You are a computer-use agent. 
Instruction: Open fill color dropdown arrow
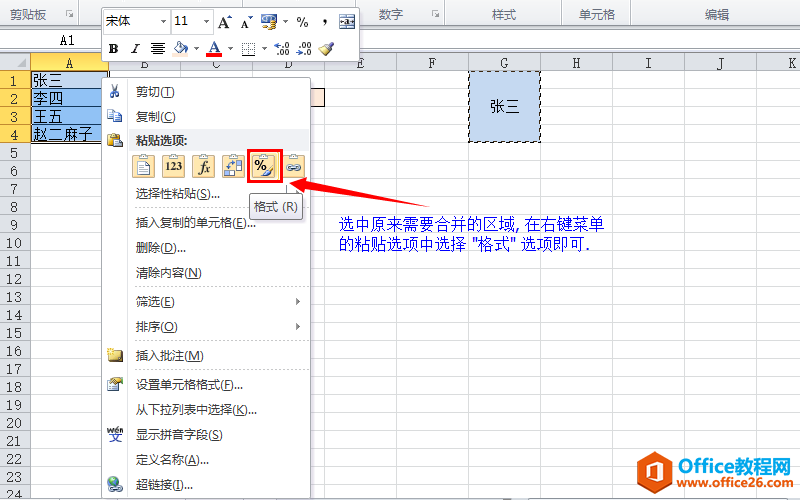(x=196, y=48)
